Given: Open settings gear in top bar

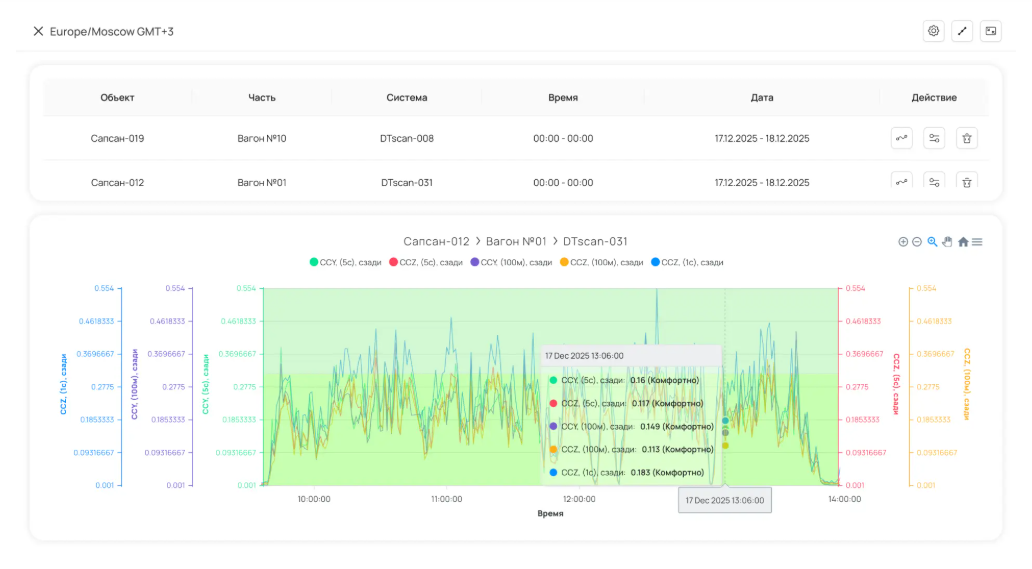Looking at the screenshot, I should click(933, 31).
